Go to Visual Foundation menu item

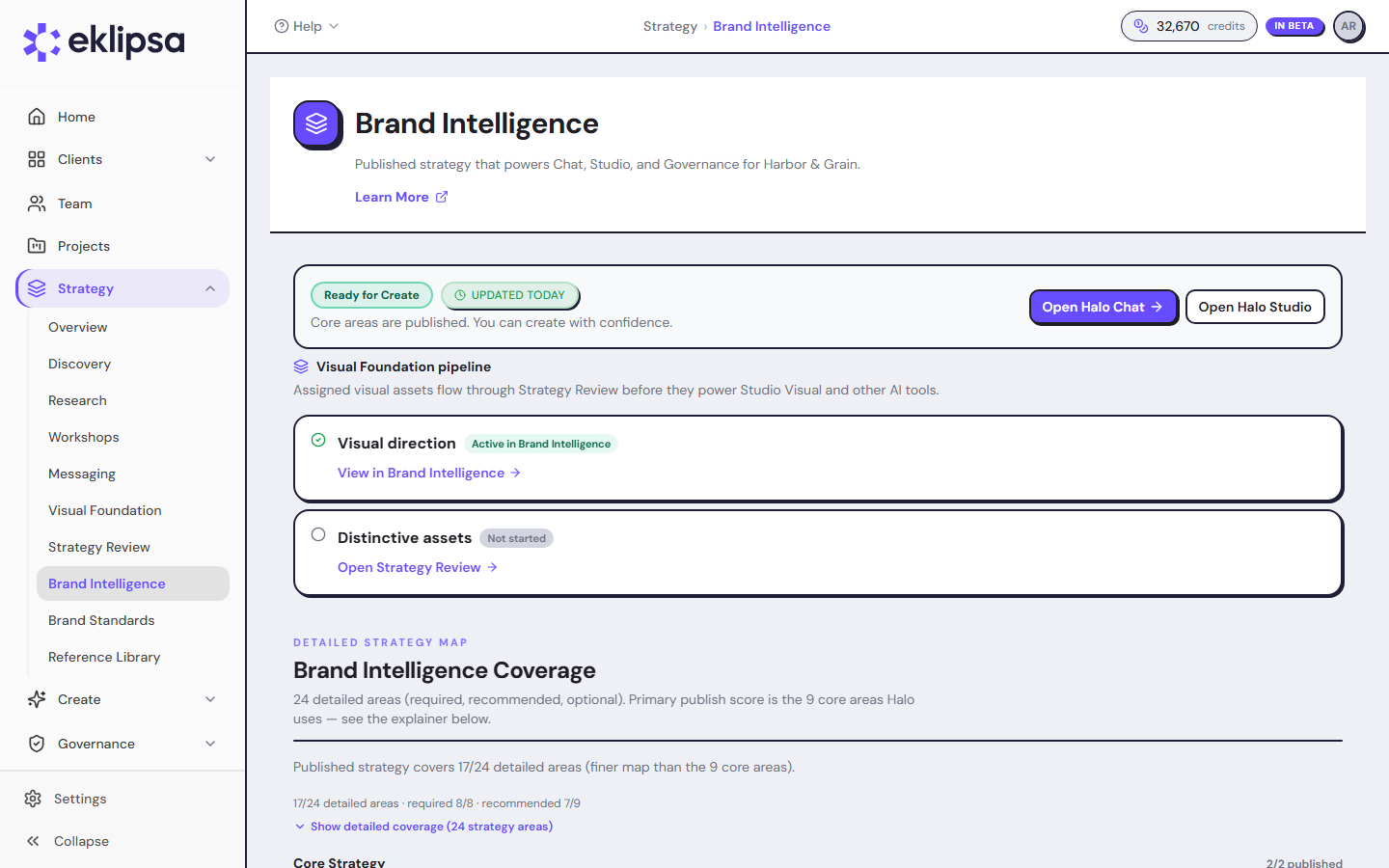coord(105,510)
